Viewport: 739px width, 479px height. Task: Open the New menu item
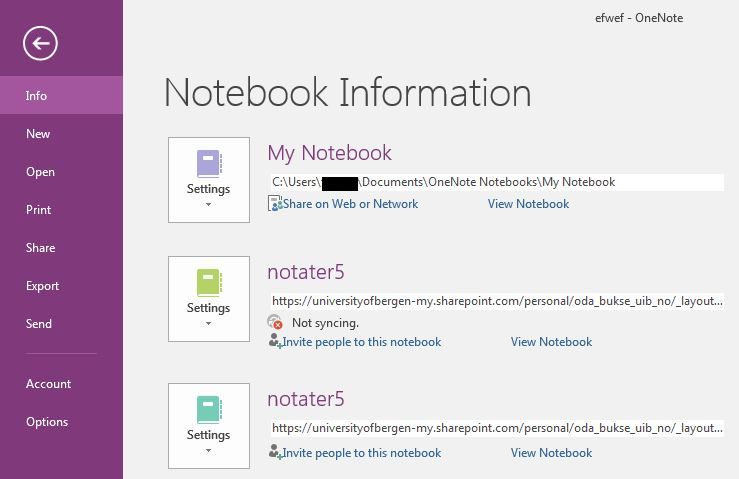[x=38, y=134]
